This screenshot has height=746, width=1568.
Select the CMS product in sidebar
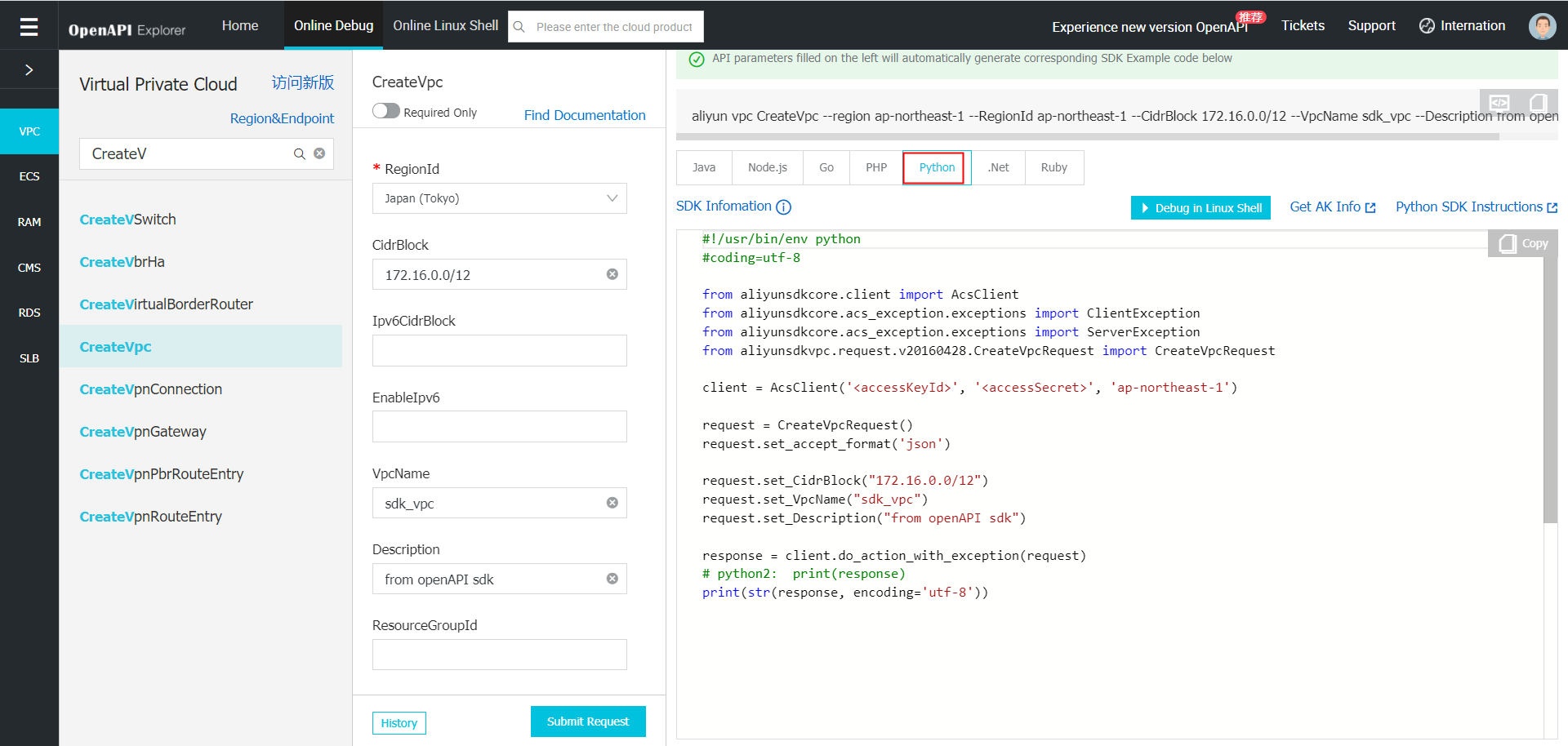[x=29, y=268]
